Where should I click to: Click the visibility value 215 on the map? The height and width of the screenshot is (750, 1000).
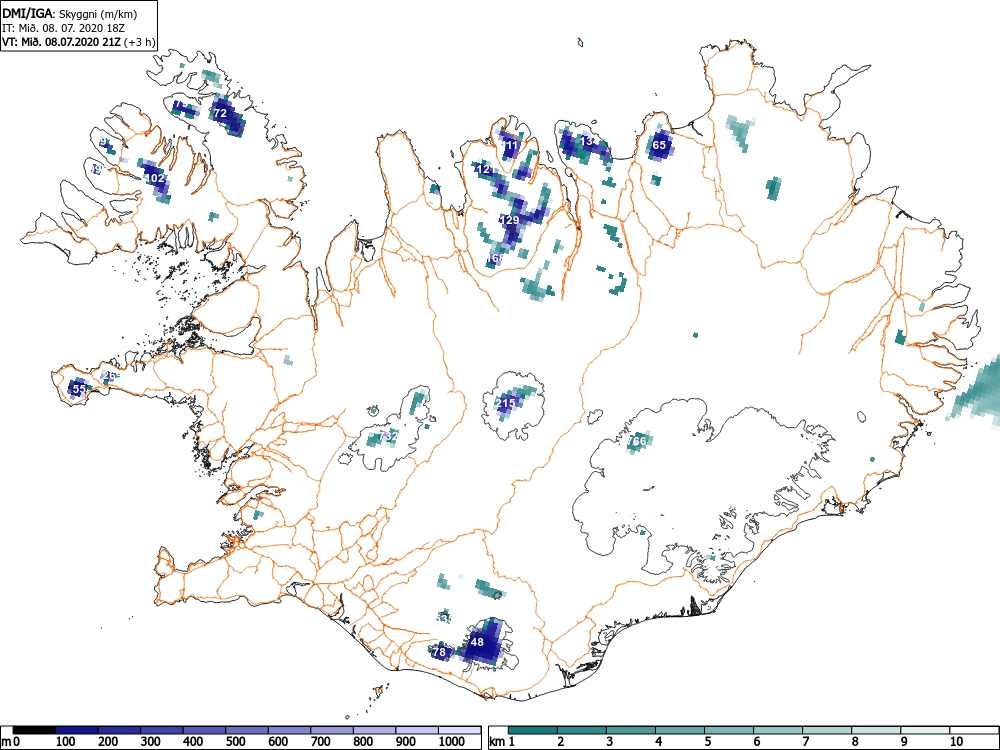tap(505, 404)
